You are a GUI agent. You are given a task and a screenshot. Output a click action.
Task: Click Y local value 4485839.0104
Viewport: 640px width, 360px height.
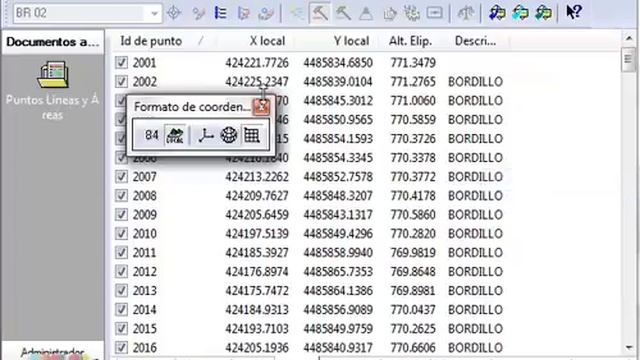tap(338, 82)
